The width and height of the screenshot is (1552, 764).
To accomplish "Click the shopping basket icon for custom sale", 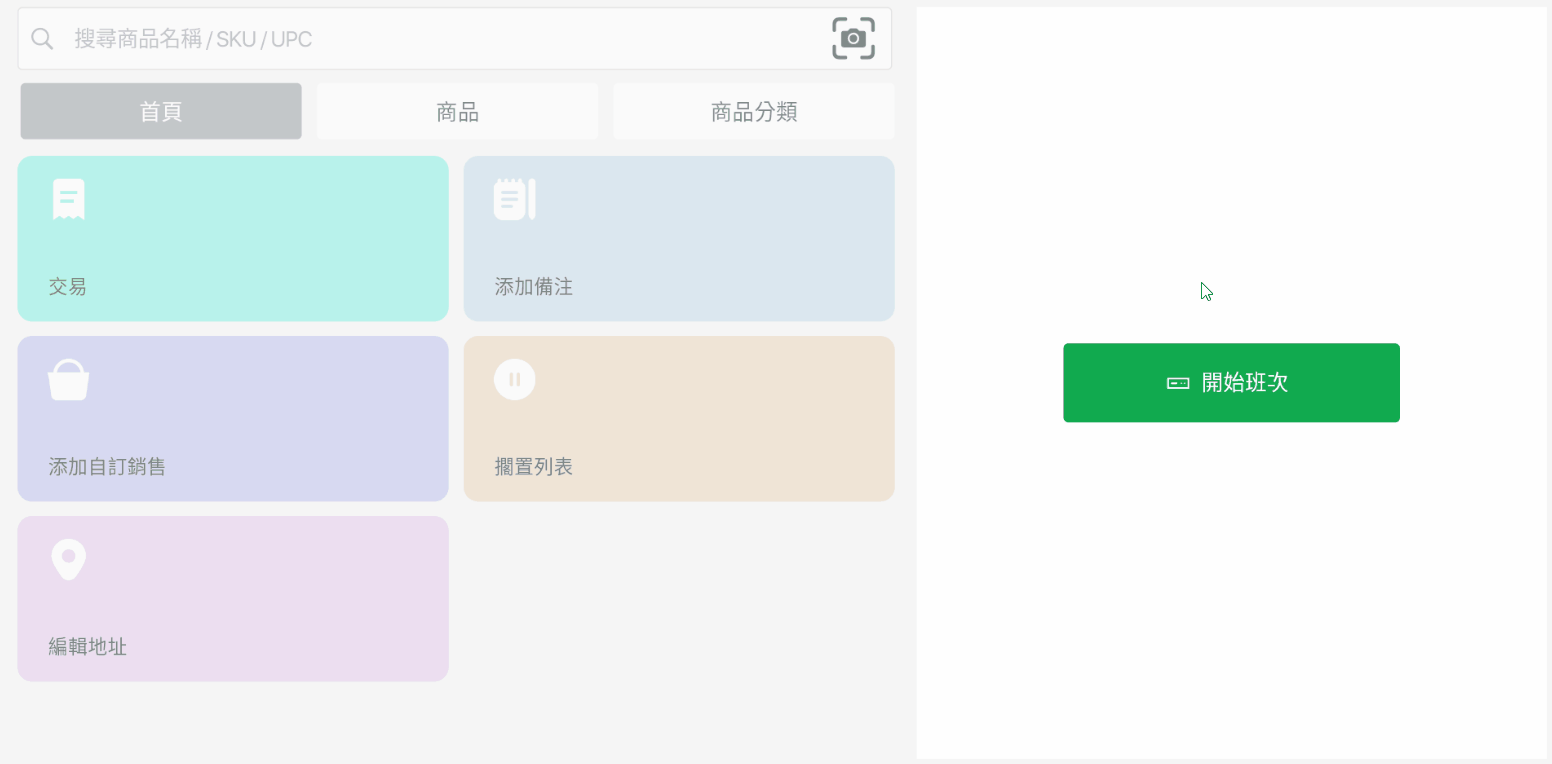I will click(x=68, y=380).
